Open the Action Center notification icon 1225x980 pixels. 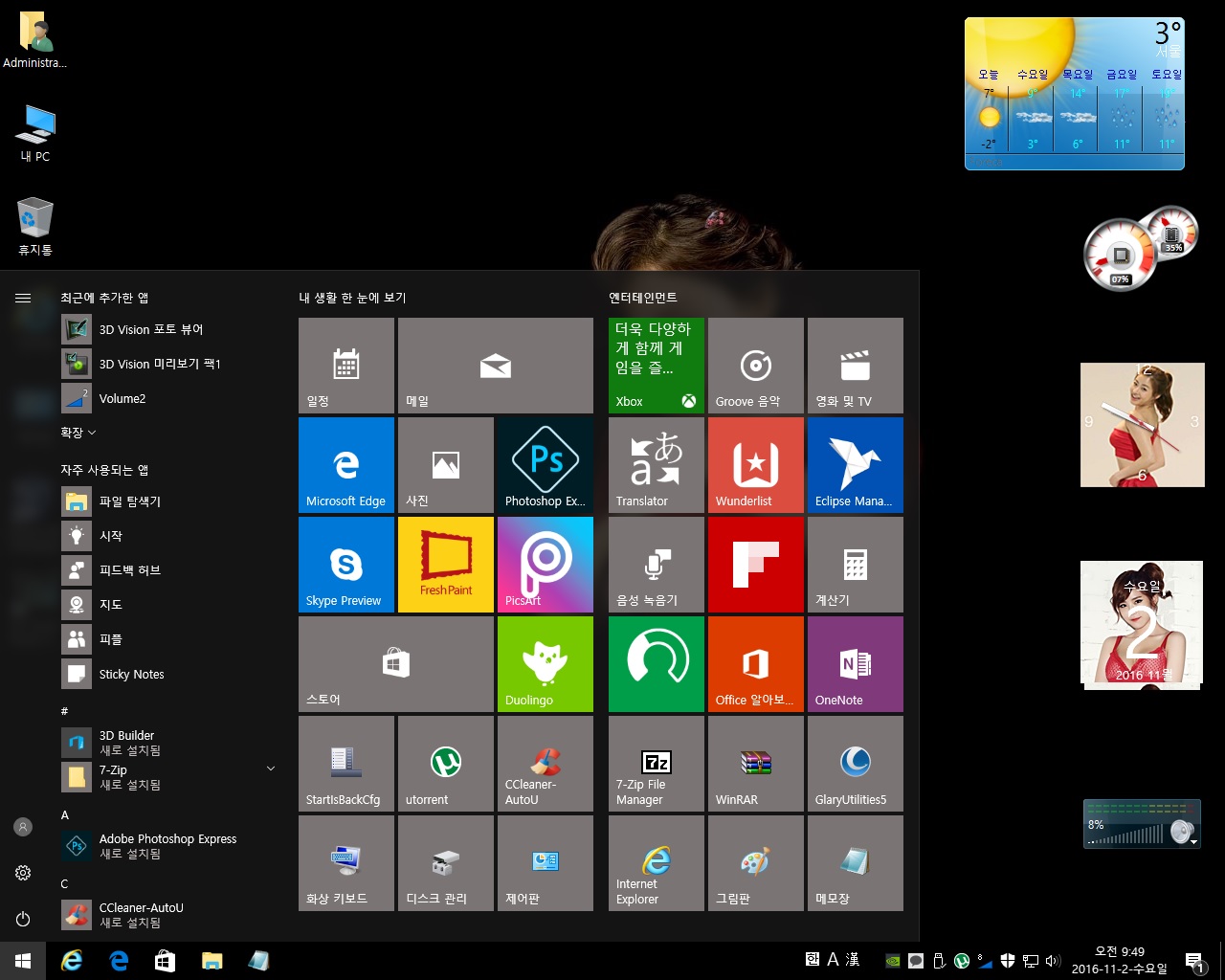1194,961
